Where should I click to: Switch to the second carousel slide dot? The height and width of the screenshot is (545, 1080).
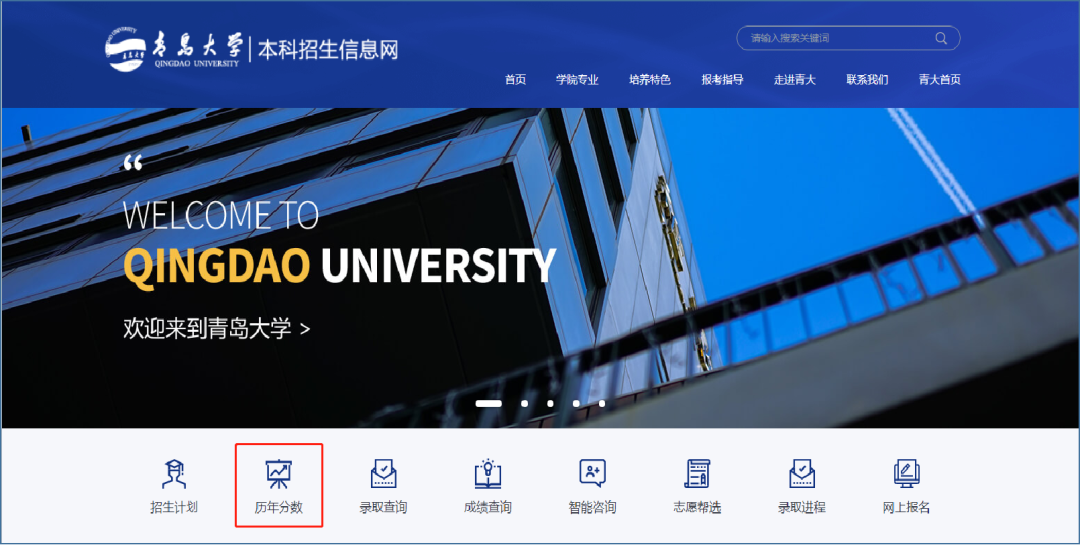(x=524, y=404)
